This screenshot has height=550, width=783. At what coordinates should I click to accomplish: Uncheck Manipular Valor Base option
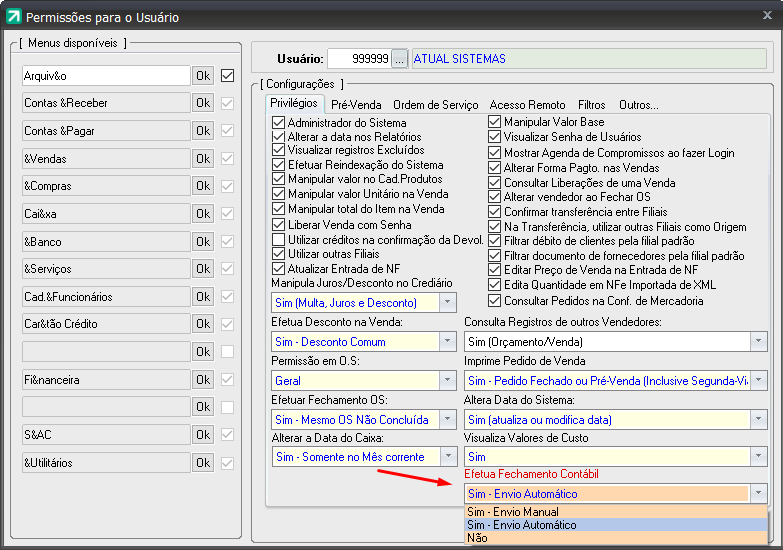point(495,123)
